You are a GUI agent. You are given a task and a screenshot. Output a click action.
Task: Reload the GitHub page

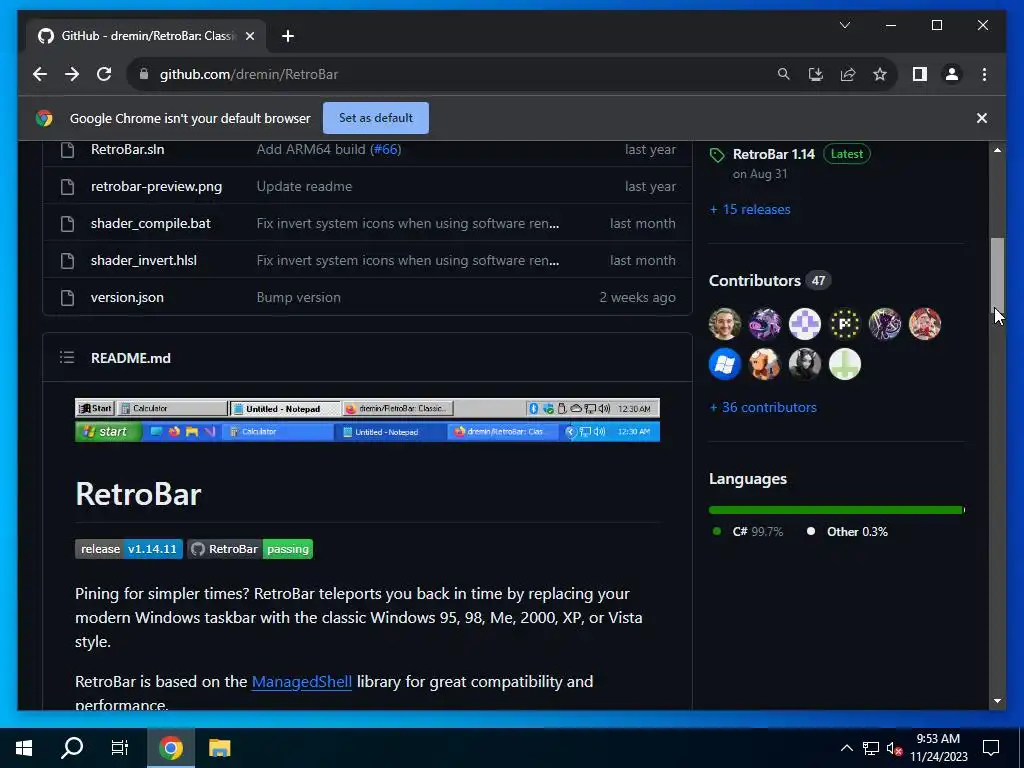(x=104, y=74)
